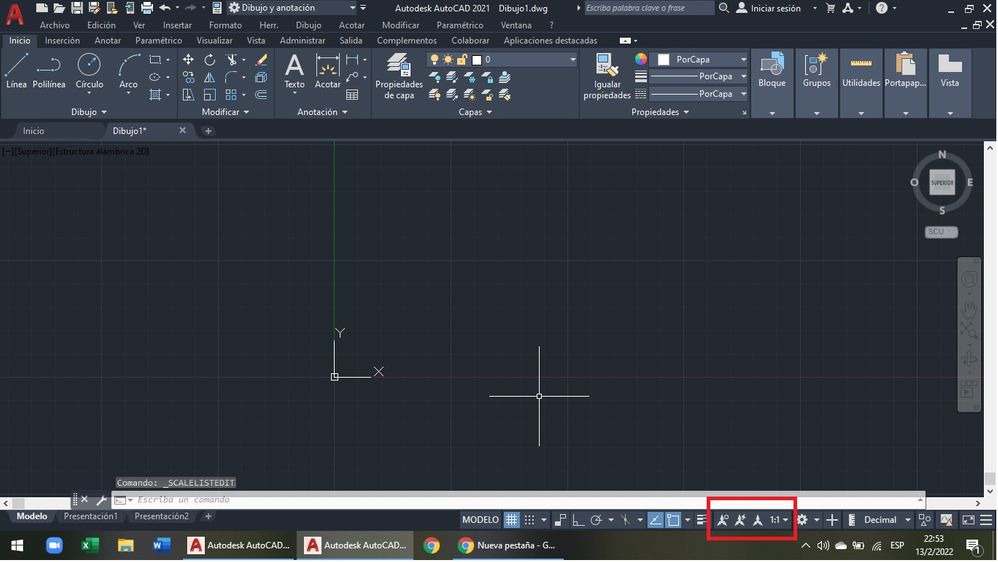Open the Bloque panel button
Image resolution: width=998 pixels, height=562 pixels.
click(x=772, y=83)
